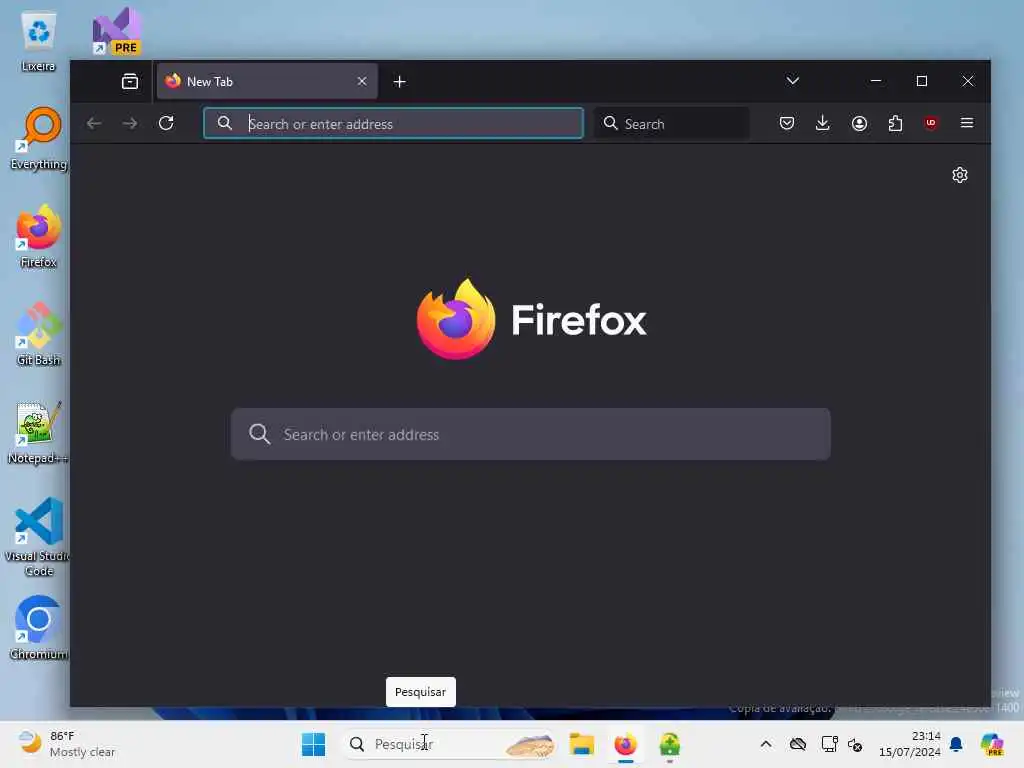Open a new tab with plus button
The image size is (1024, 768).
400,82
